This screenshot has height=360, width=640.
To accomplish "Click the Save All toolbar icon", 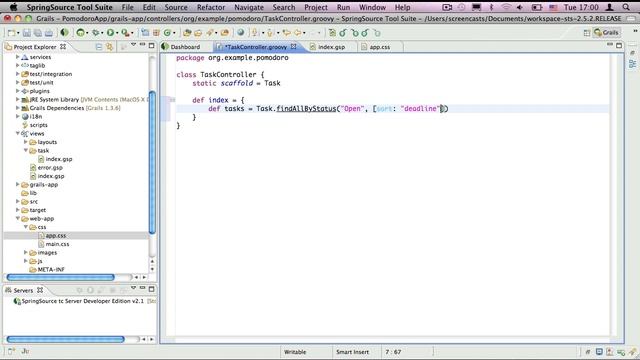I will 38,33.
